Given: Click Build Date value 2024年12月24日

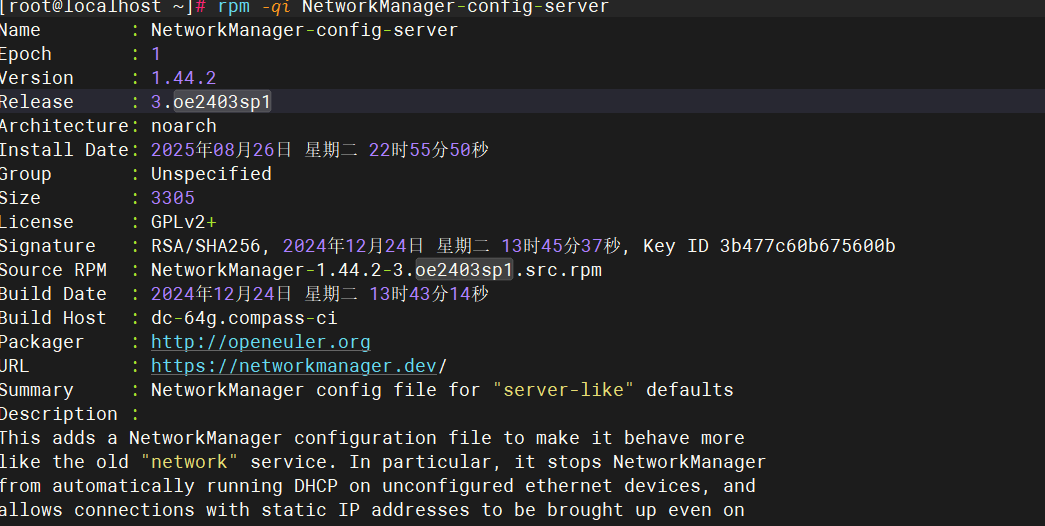Looking at the screenshot, I should pyautogui.click(x=221, y=294).
